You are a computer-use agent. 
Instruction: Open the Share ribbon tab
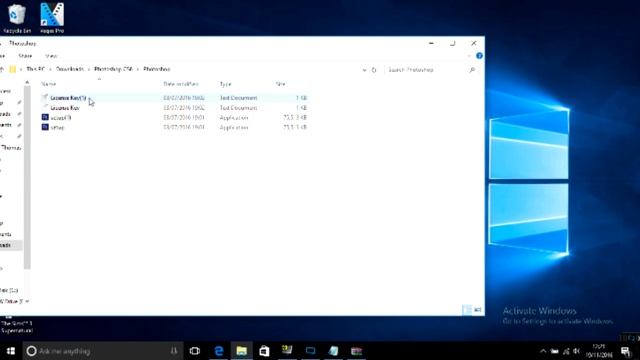[25, 56]
